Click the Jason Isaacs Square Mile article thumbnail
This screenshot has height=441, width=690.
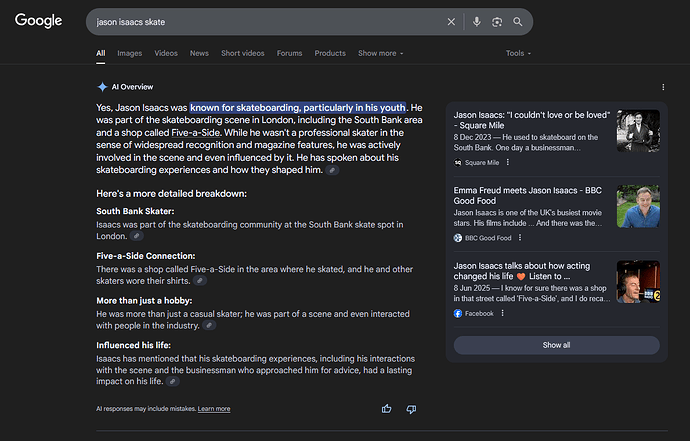pos(638,131)
